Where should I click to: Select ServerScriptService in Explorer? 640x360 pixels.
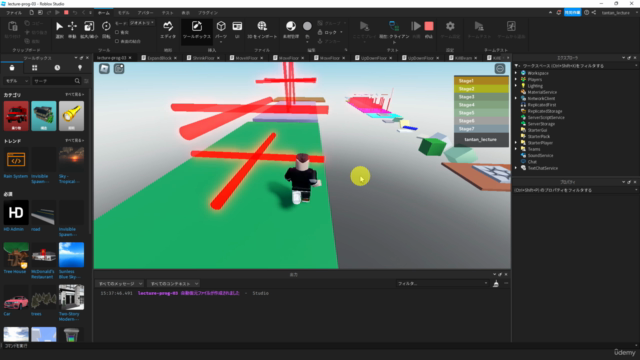tap(546, 118)
